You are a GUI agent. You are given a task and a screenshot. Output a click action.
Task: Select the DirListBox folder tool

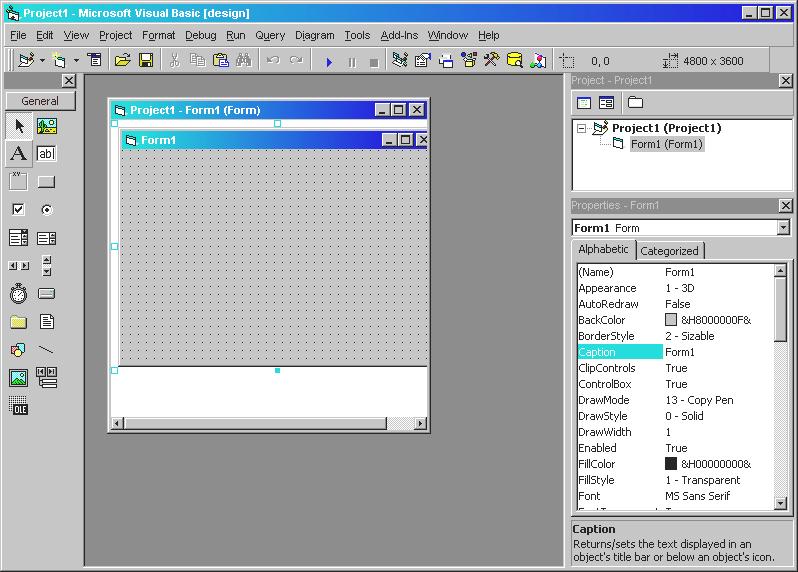[19, 321]
